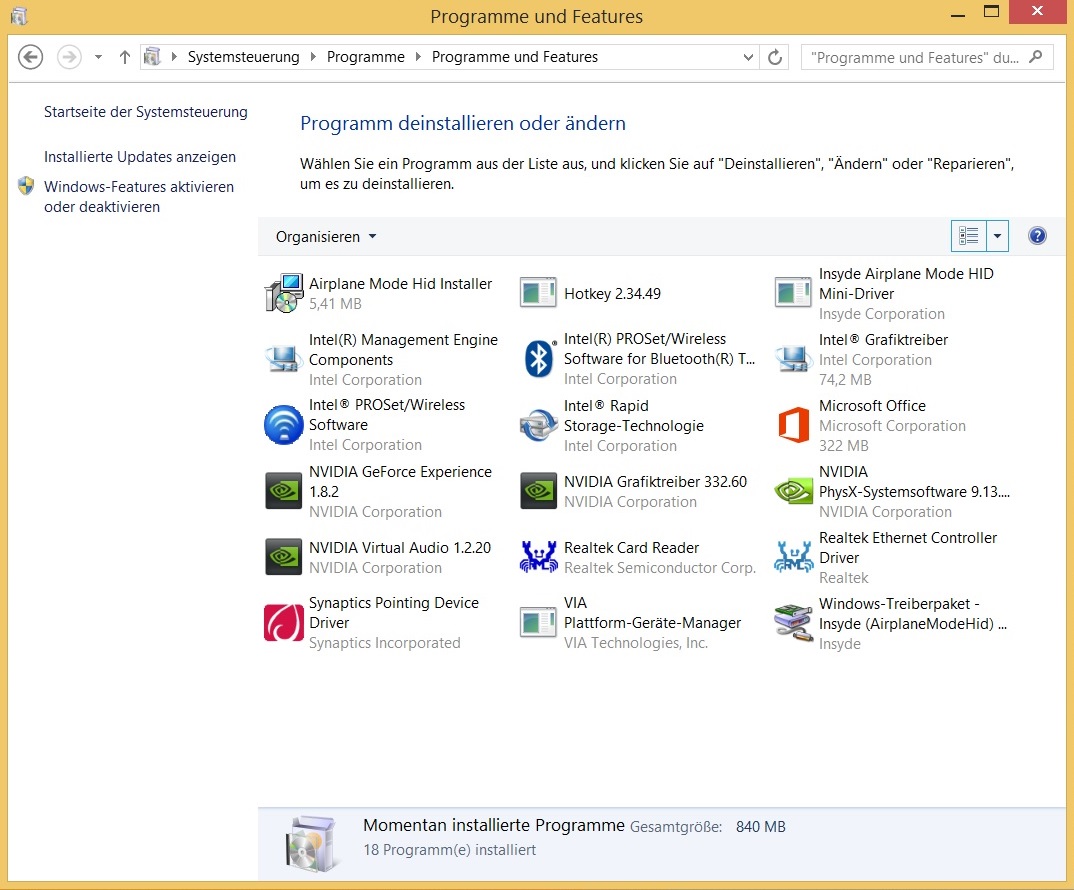Image resolution: width=1074 pixels, height=890 pixels.
Task: Click the 322 MB size under Microsoft Office
Action: coord(844,446)
